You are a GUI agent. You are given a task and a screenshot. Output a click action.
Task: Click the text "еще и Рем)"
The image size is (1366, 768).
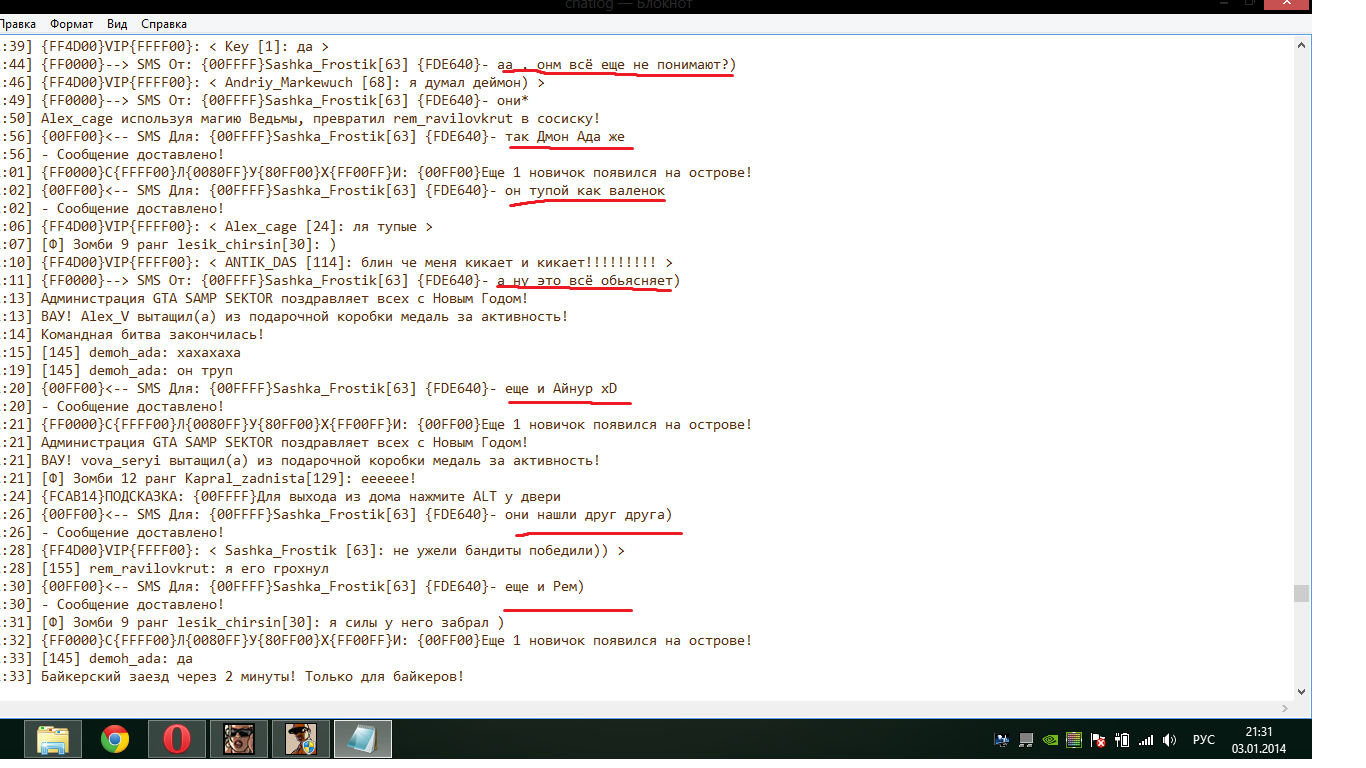click(544, 586)
